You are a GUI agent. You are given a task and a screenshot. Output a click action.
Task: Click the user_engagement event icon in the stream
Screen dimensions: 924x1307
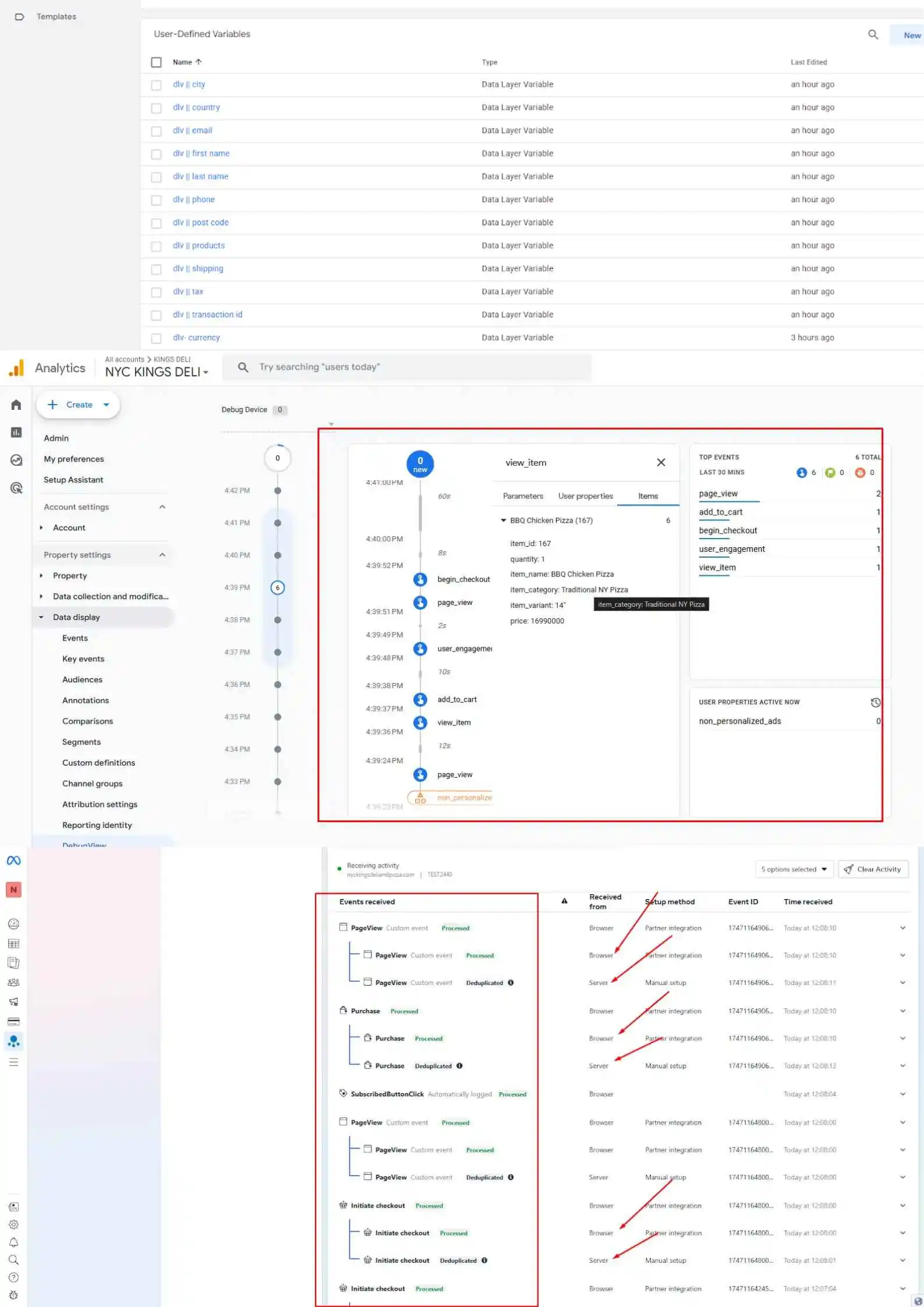[420, 649]
